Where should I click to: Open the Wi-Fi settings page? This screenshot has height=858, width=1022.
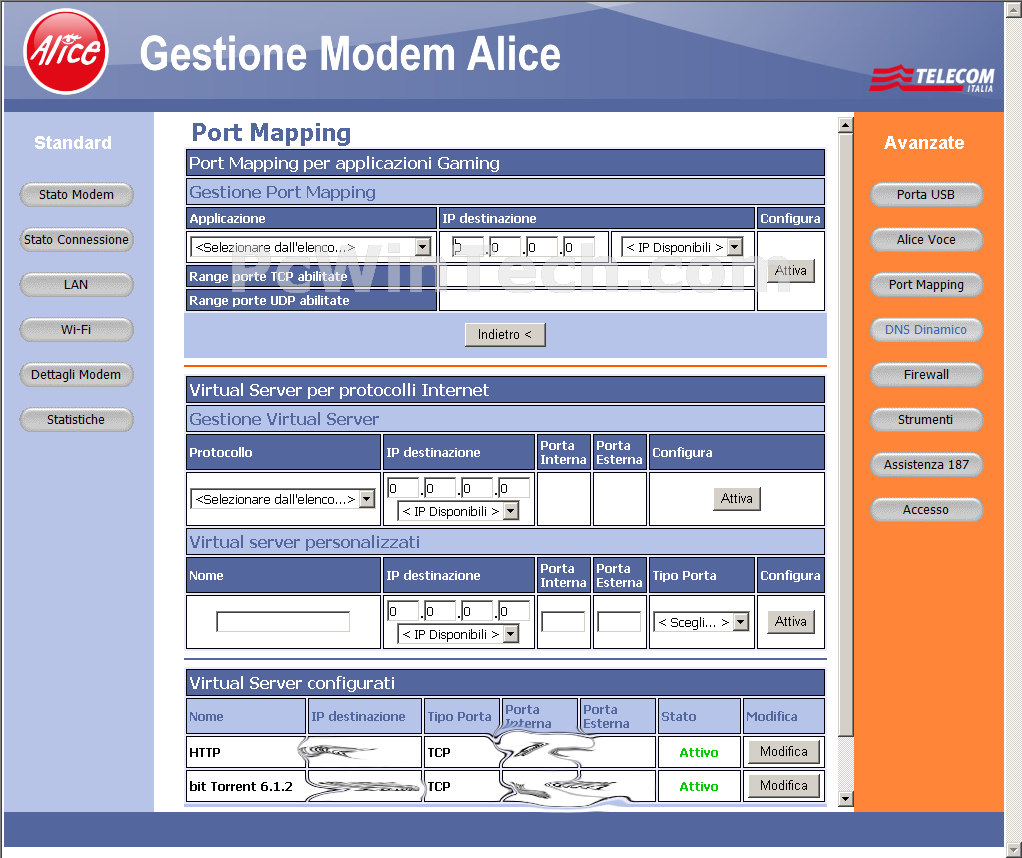[76, 329]
